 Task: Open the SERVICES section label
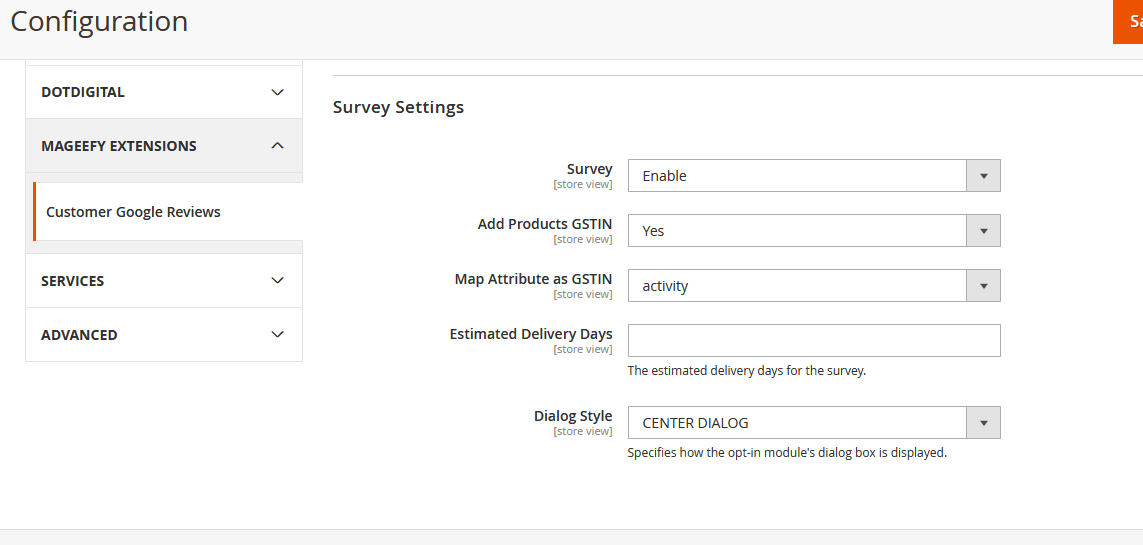pyautogui.click(x=73, y=281)
